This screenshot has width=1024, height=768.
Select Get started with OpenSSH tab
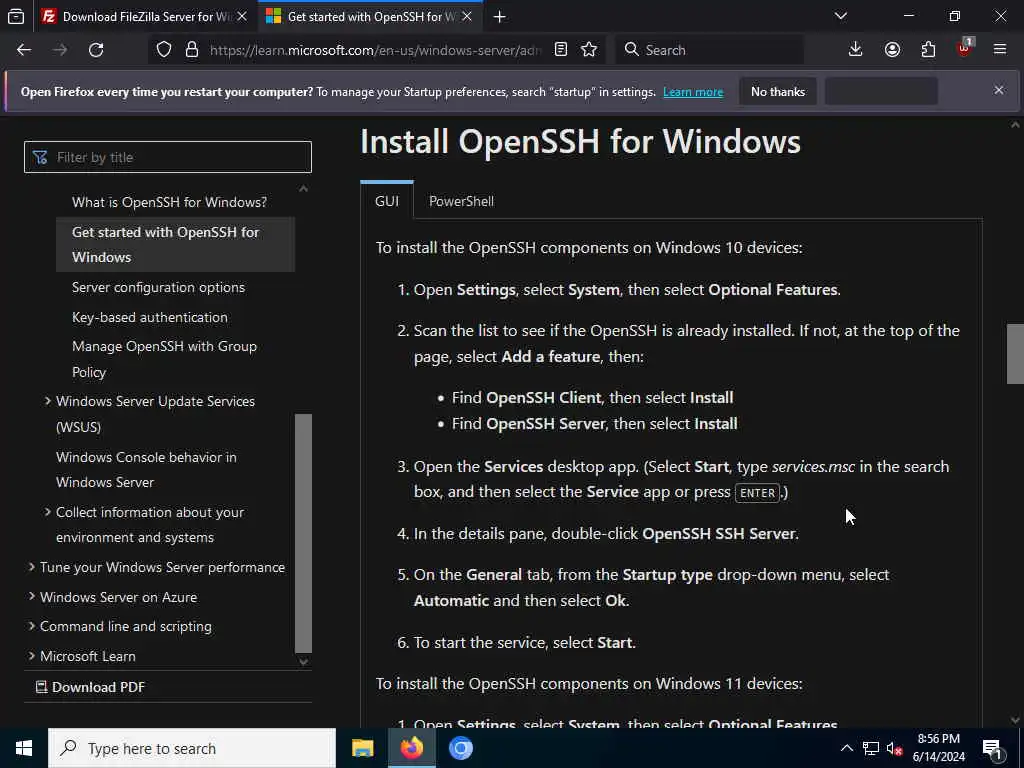370,16
